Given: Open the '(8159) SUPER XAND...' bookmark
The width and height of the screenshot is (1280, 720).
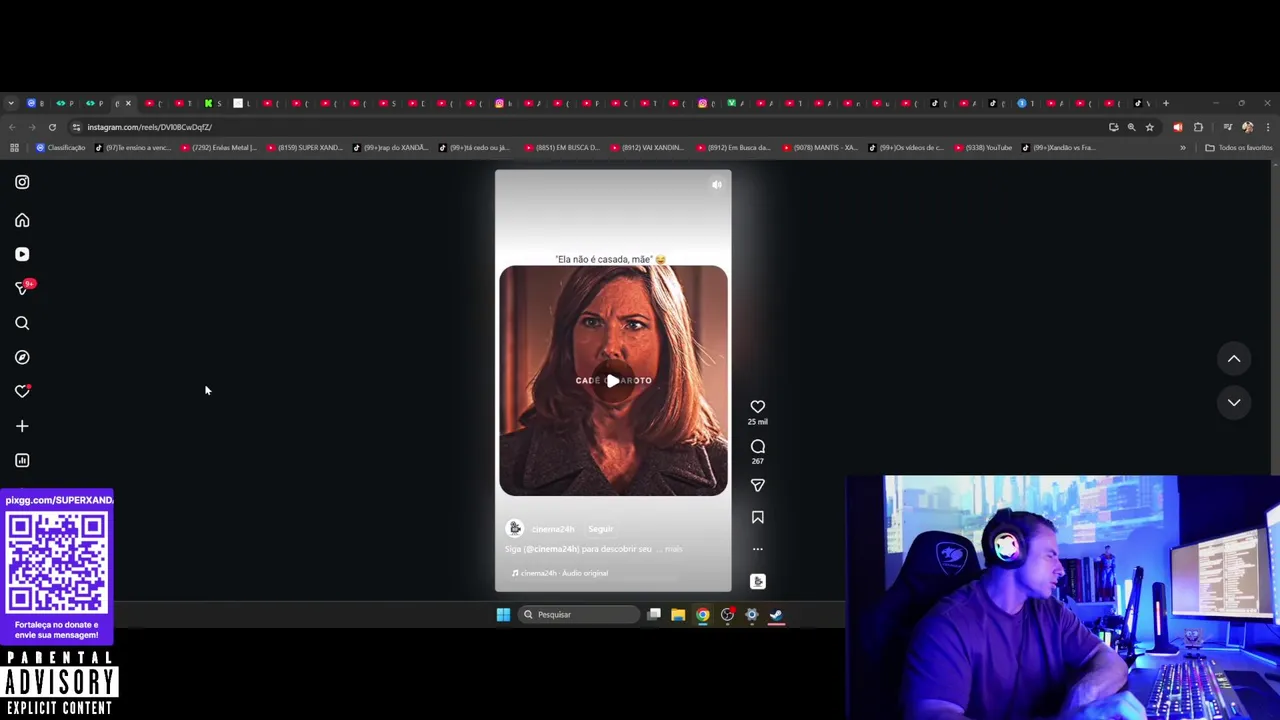Looking at the screenshot, I should (304, 148).
